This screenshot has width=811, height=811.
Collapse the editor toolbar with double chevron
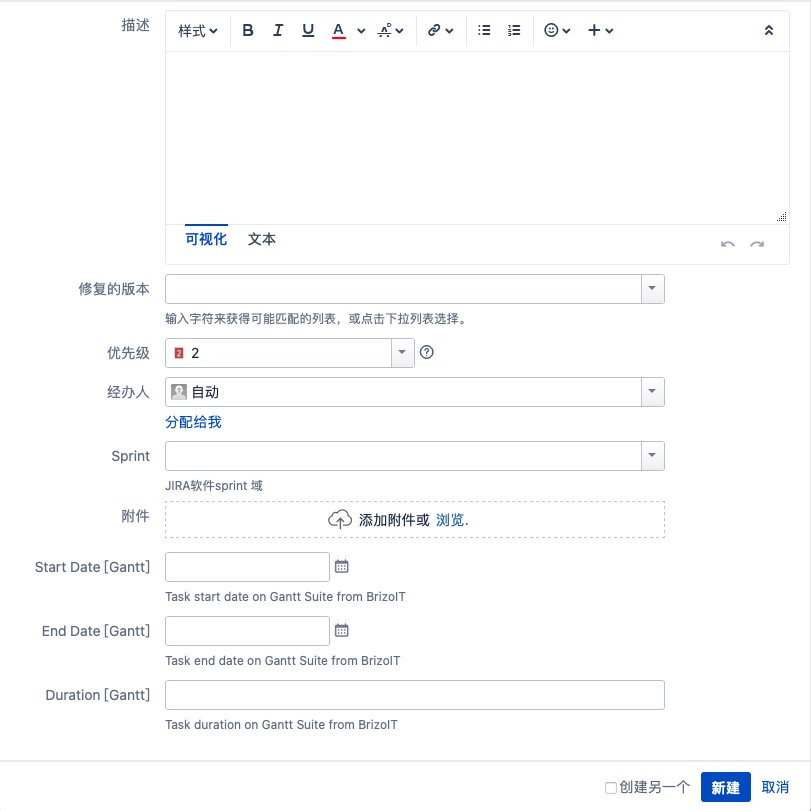(769, 31)
